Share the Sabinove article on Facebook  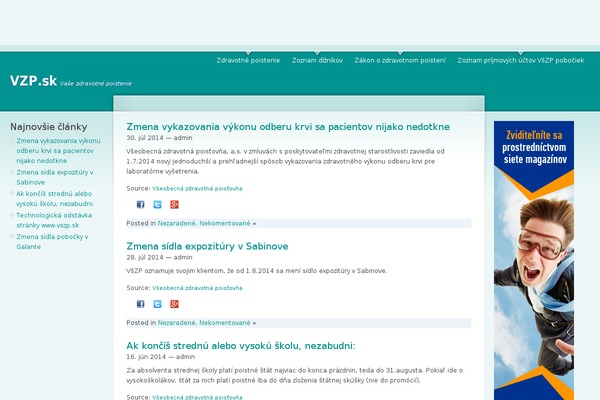click(x=140, y=304)
